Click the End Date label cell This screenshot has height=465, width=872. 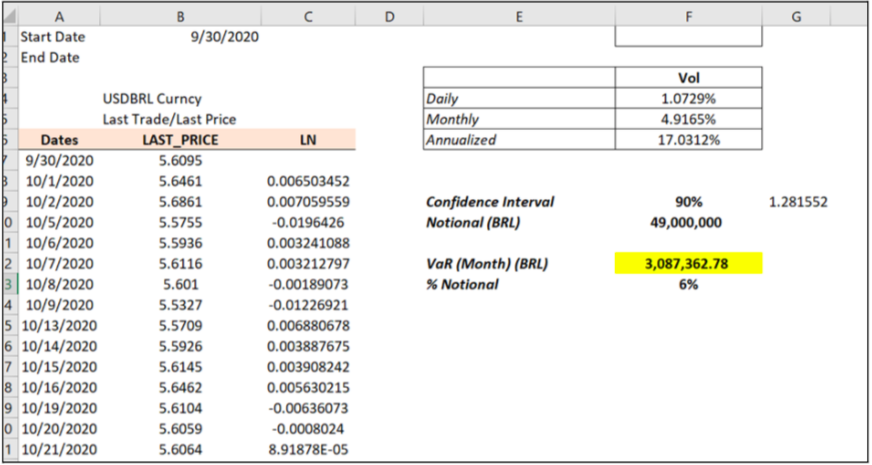click(60, 57)
